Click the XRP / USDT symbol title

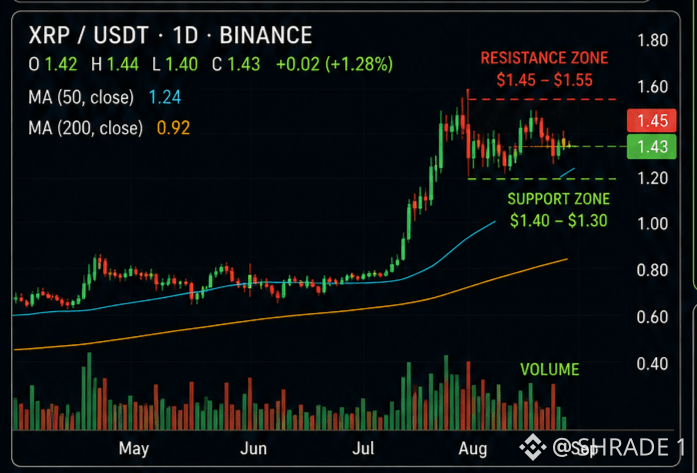click(x=88, y=36)
